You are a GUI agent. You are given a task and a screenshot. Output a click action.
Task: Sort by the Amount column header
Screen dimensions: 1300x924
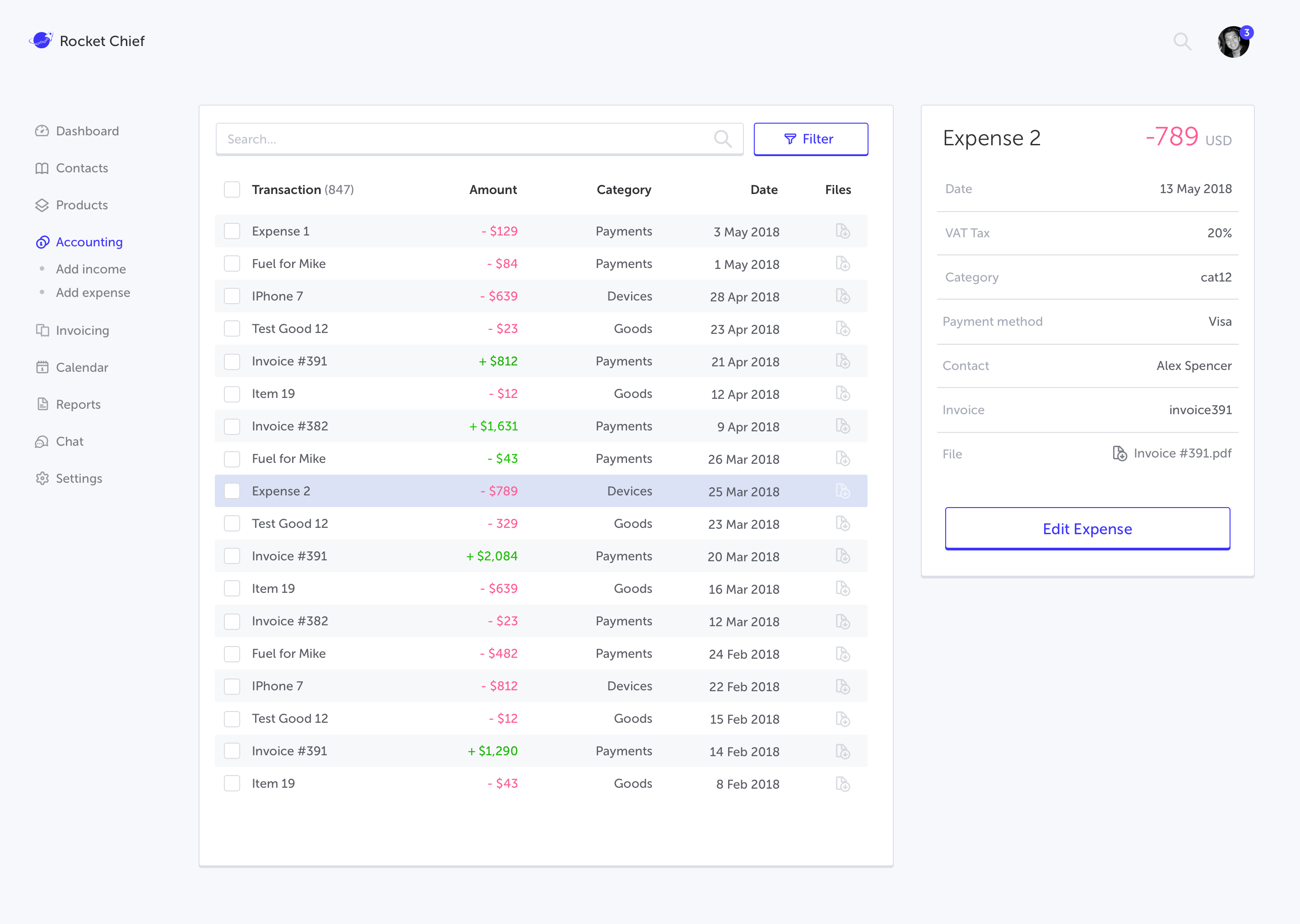point(492,189)
